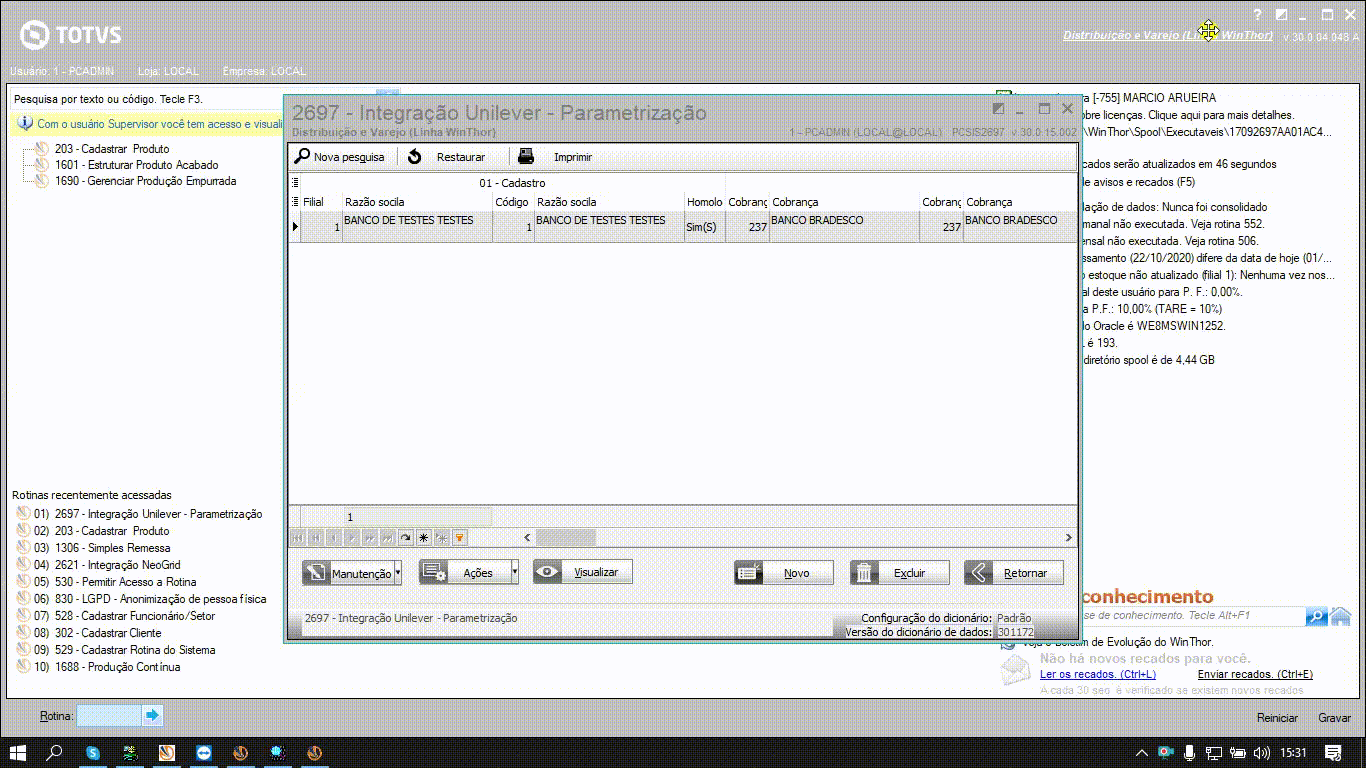Click the Restaurar circular arrow icon
This screenshot has height=768, width=1366.
(415, 157)
